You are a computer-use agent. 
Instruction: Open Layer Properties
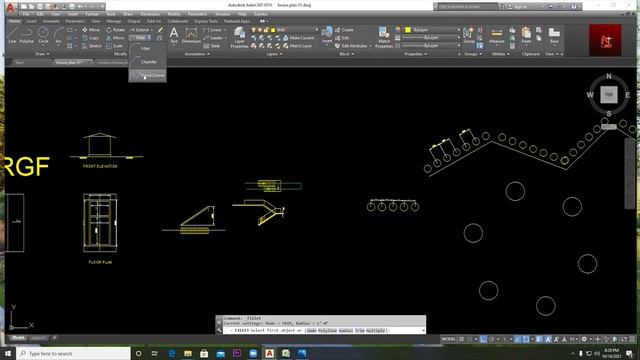tap(239, 38)
